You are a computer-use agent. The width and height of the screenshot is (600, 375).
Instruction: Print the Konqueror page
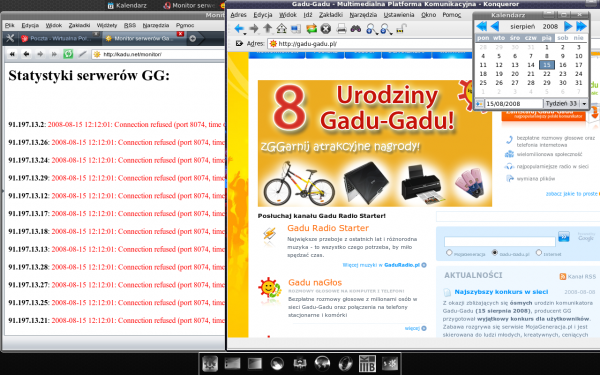(x=341, y=29)
